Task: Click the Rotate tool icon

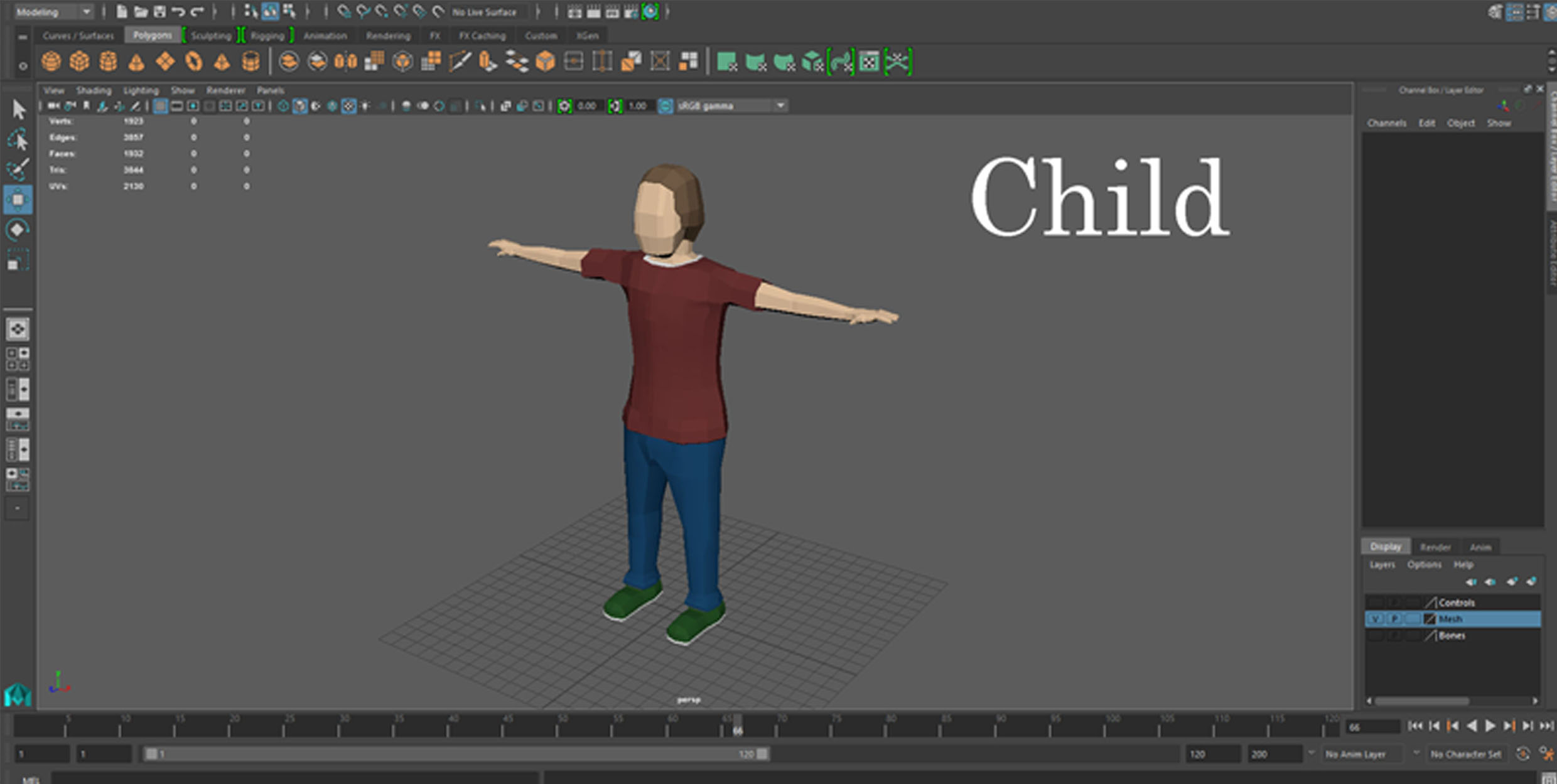Action: 18,230
